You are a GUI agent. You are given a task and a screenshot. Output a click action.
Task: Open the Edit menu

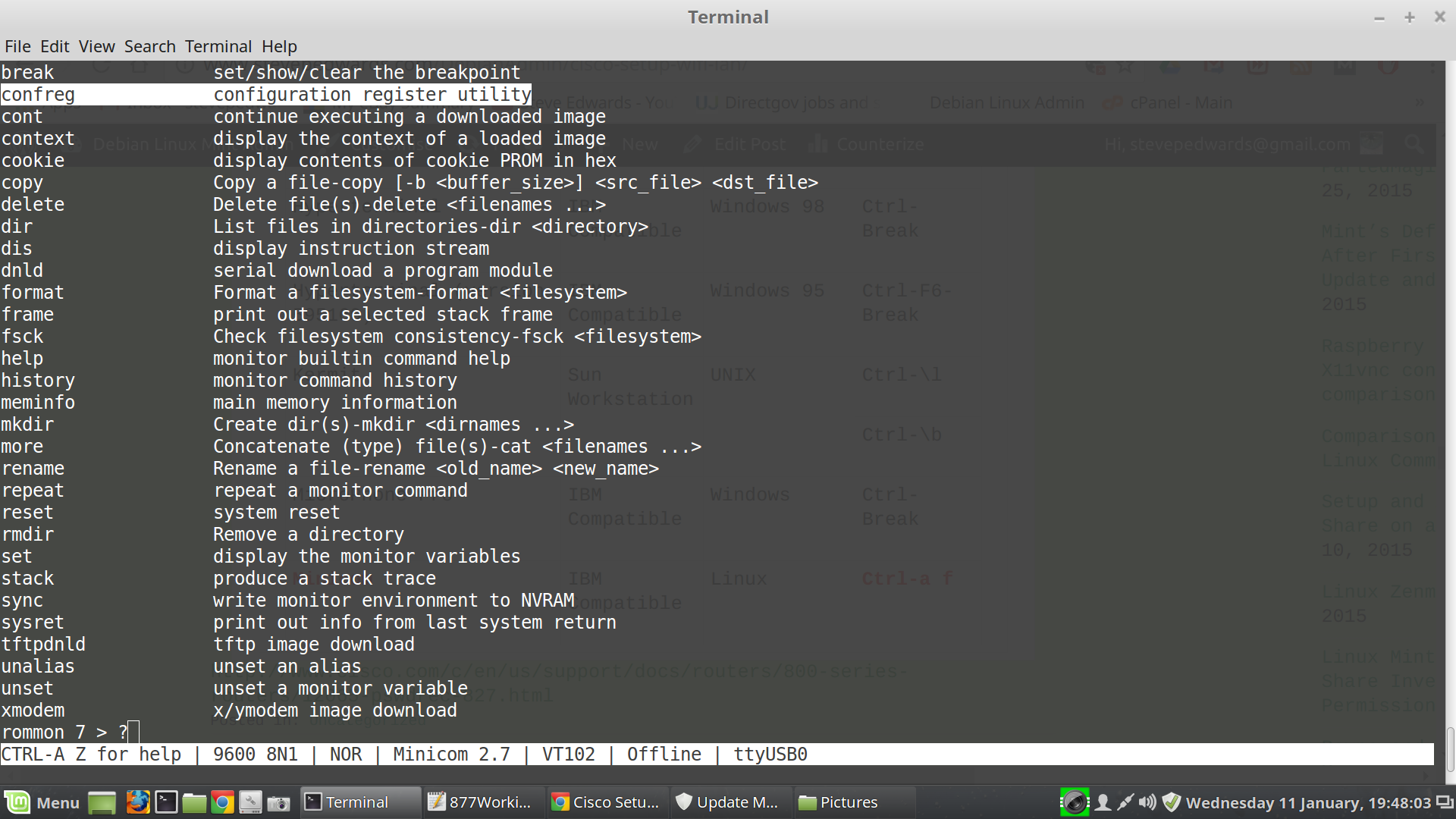pos(55,46)
